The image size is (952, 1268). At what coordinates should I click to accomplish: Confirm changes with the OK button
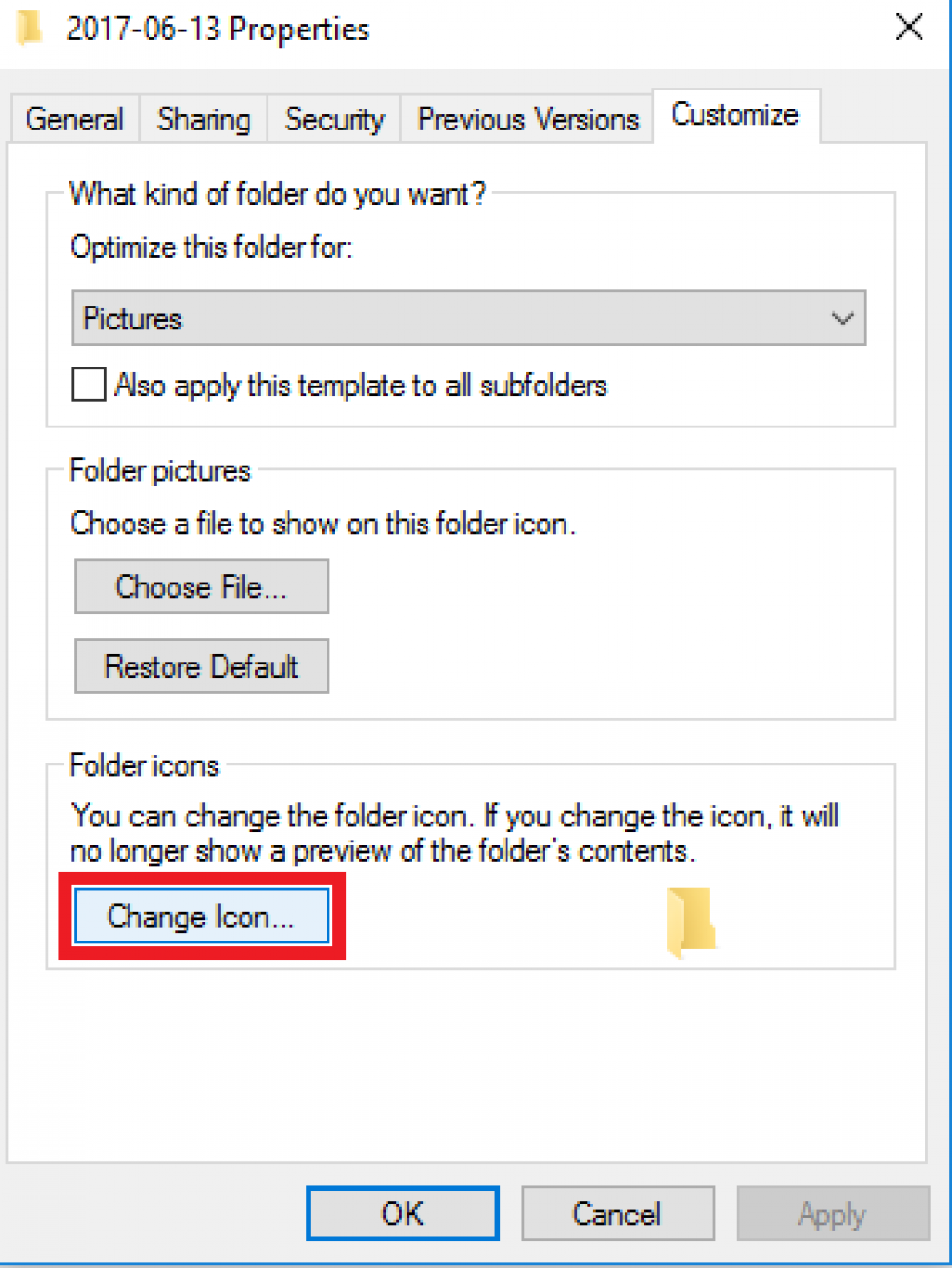[x=403, y=1214]
